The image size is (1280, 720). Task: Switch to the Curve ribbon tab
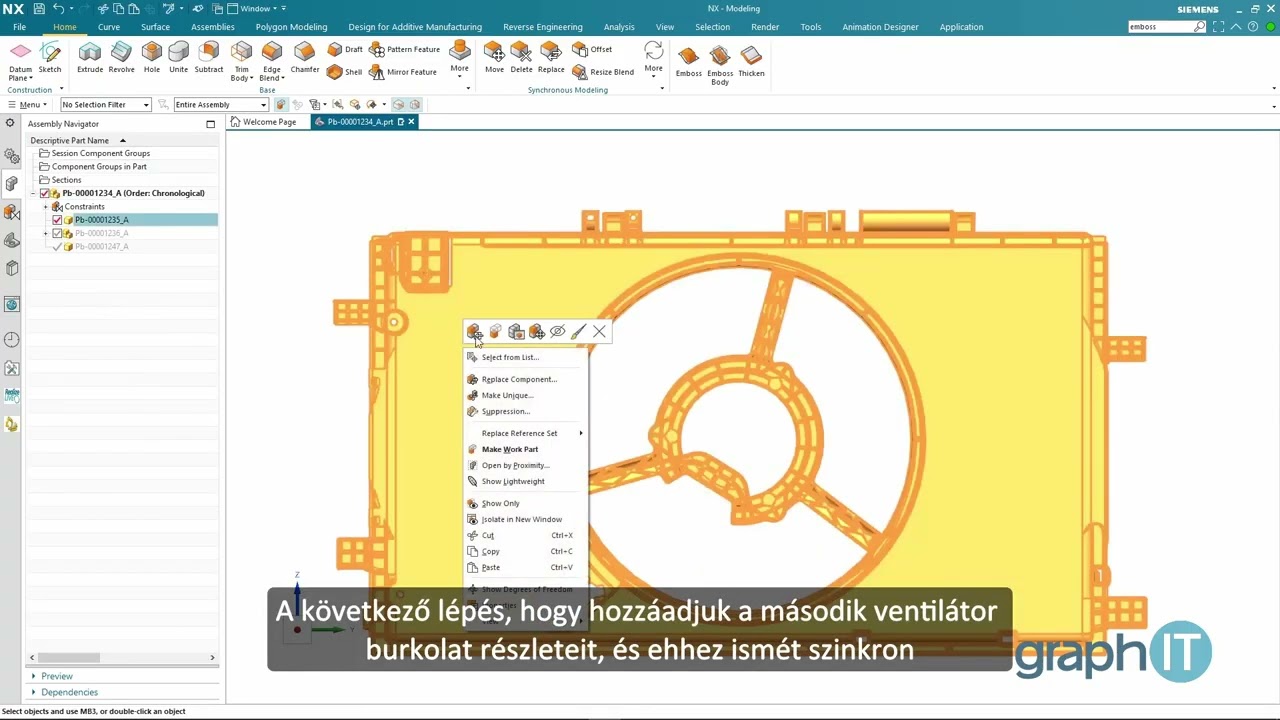click(109, 27)
